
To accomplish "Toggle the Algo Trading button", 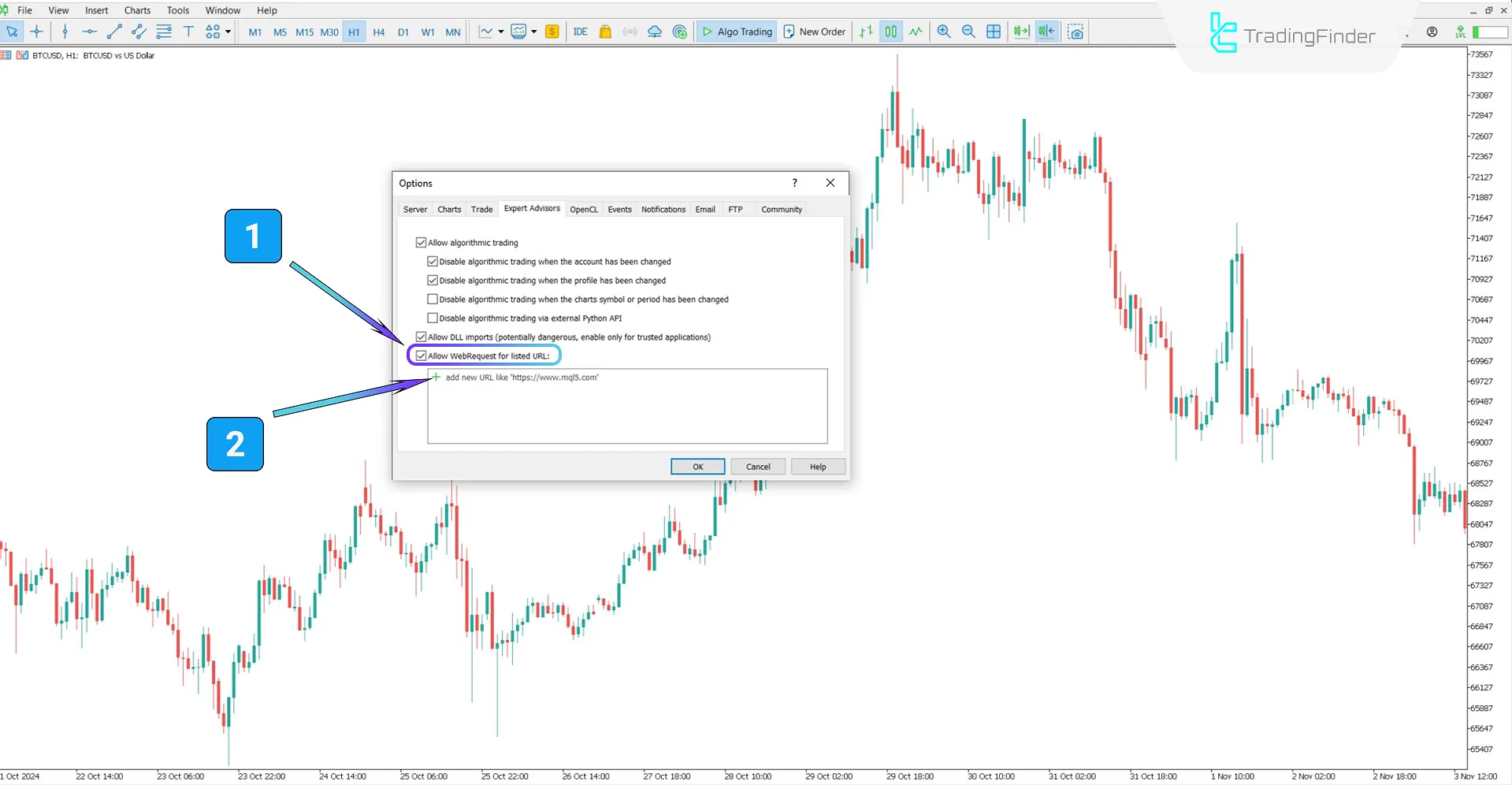I will (736, 32).
